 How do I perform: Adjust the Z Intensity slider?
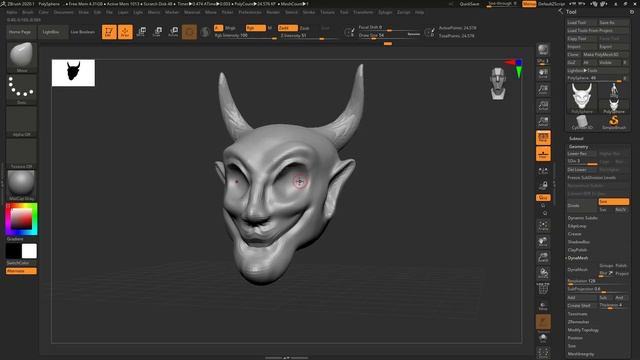coord(309,36)
